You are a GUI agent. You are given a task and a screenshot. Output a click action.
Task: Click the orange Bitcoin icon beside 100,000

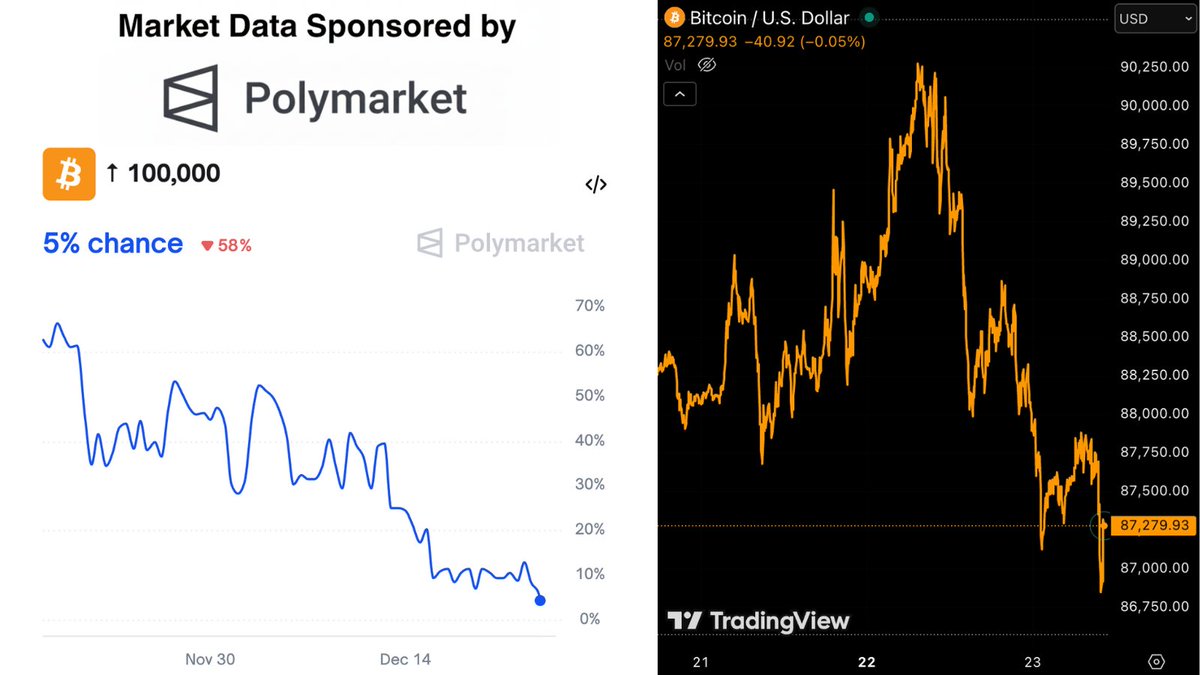point(69,174)
